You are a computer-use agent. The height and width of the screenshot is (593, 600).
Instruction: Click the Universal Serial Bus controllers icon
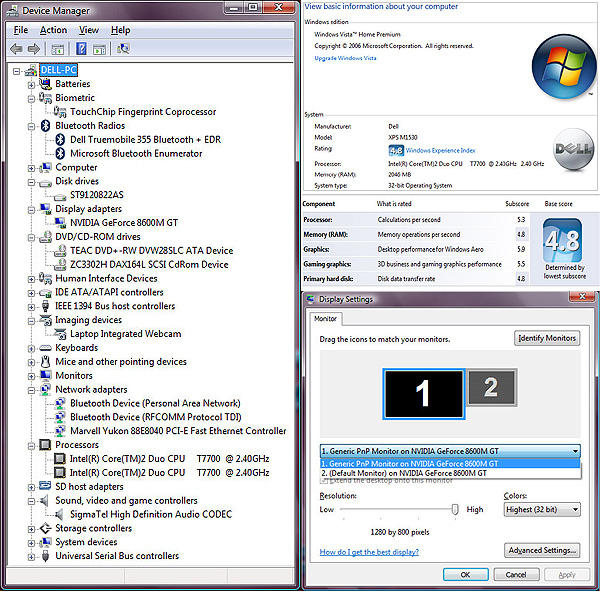(46, 556)
